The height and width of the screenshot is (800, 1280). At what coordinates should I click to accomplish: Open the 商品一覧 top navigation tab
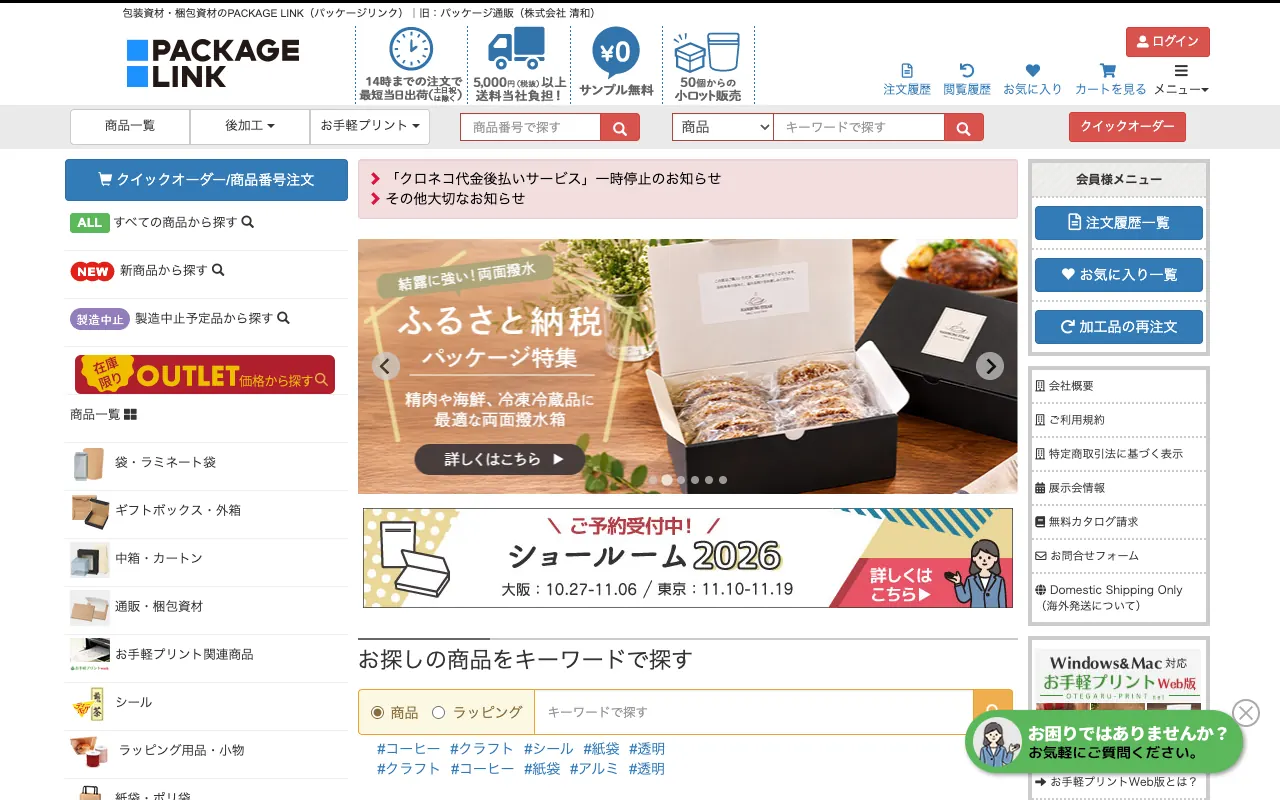(130, 127)
